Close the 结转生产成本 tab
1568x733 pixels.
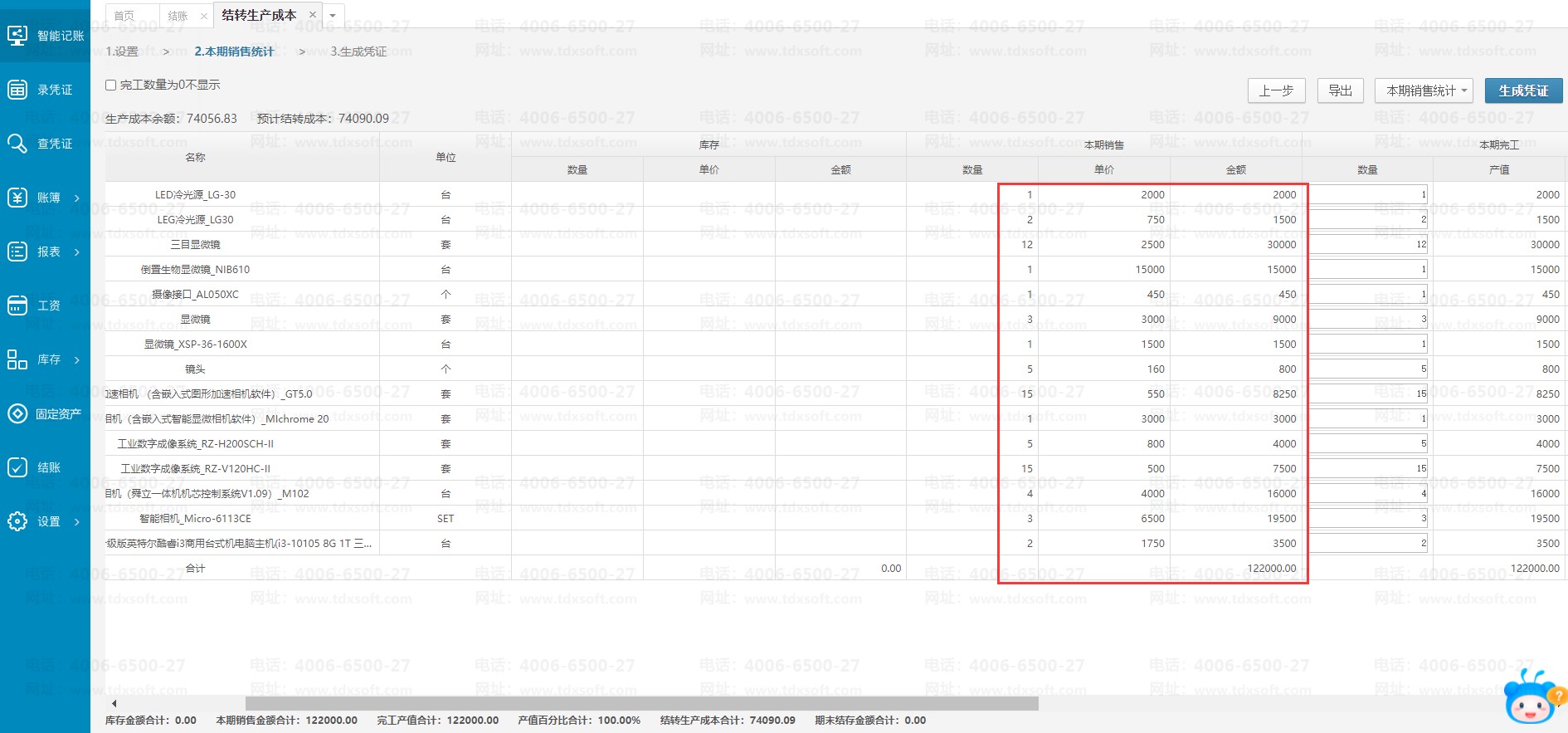click(312, 15)
